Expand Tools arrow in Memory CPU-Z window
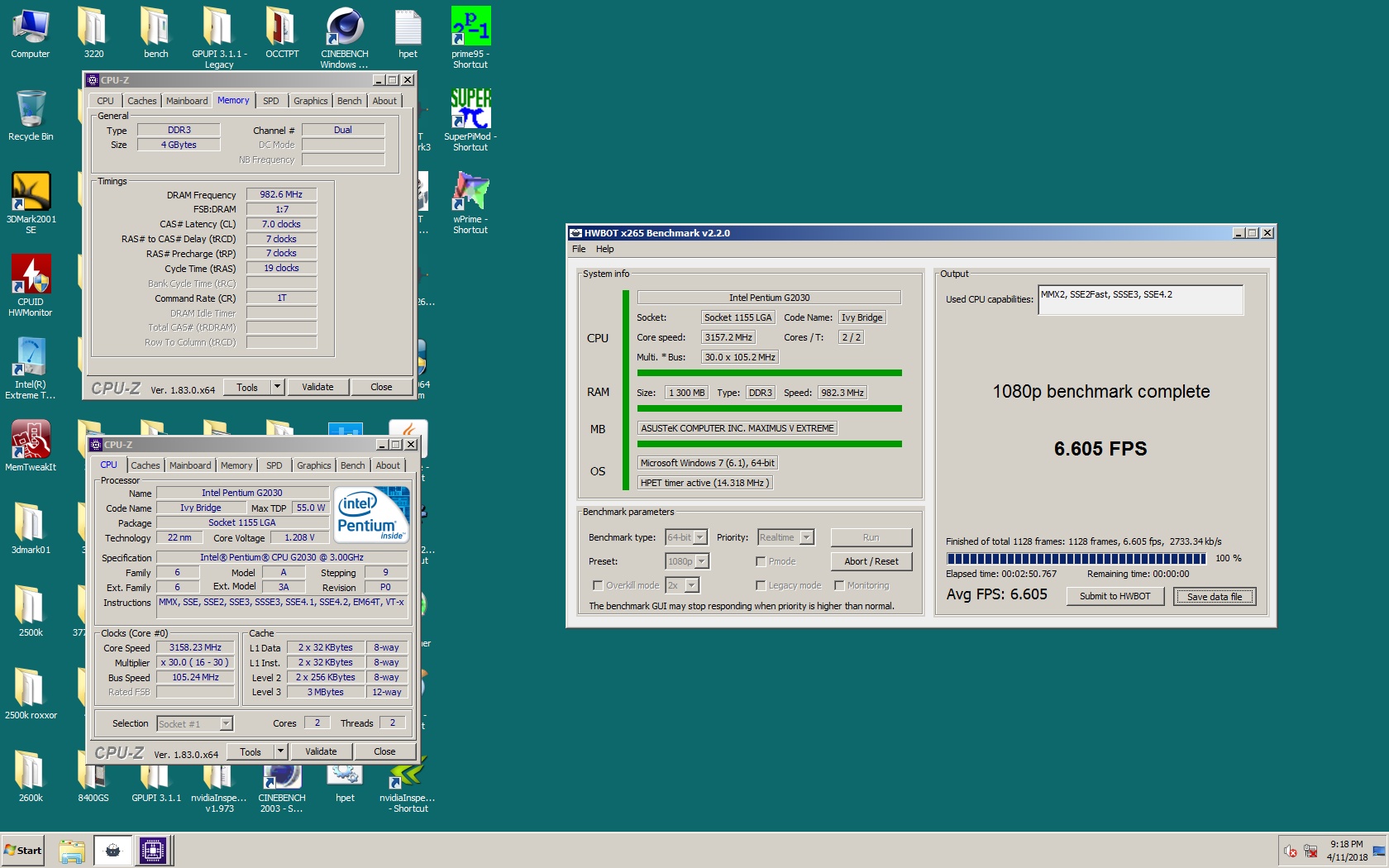 [278, 387]
